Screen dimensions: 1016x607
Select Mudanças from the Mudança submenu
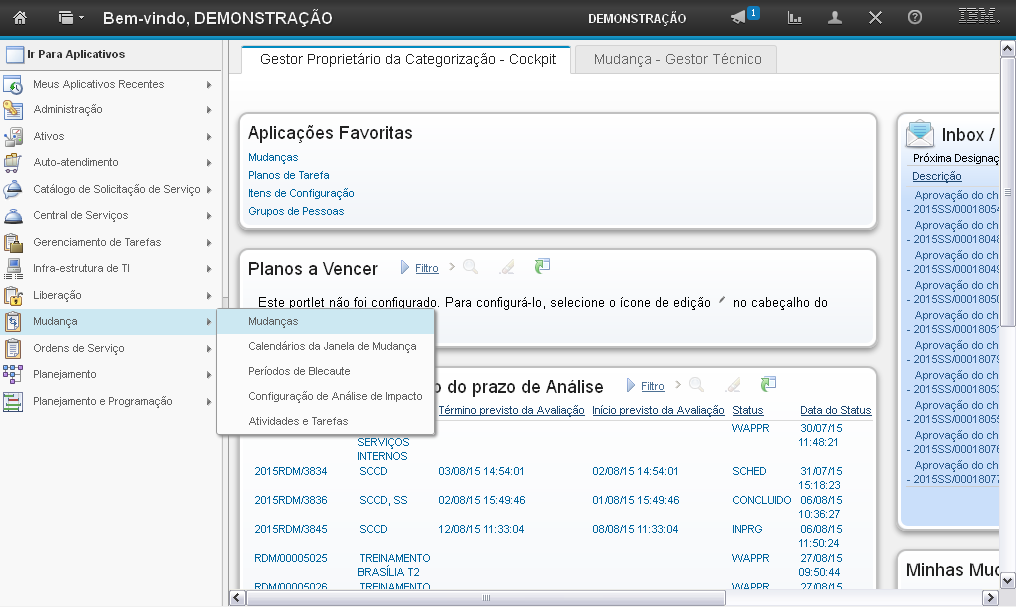pyautogui.click(x=273, y=321)
